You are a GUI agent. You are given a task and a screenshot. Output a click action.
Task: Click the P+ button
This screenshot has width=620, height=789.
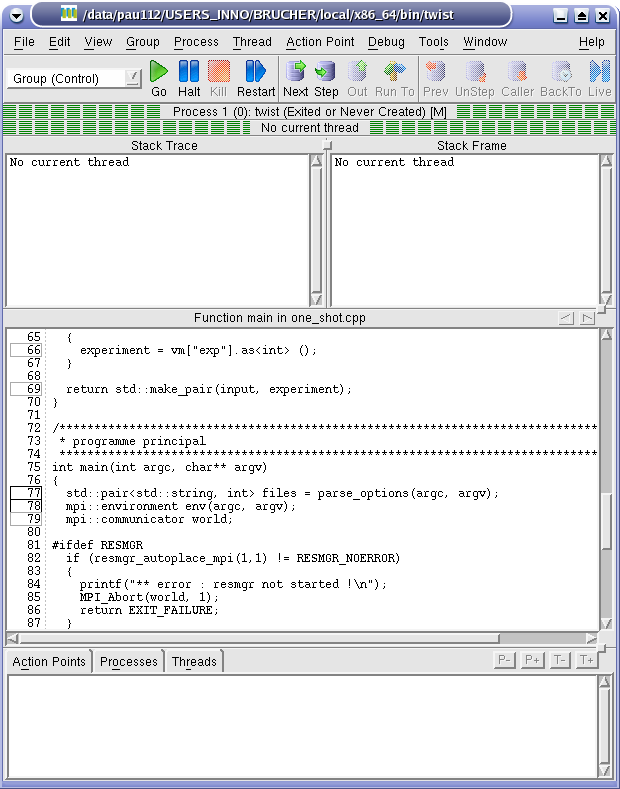[x=532, y=660]
